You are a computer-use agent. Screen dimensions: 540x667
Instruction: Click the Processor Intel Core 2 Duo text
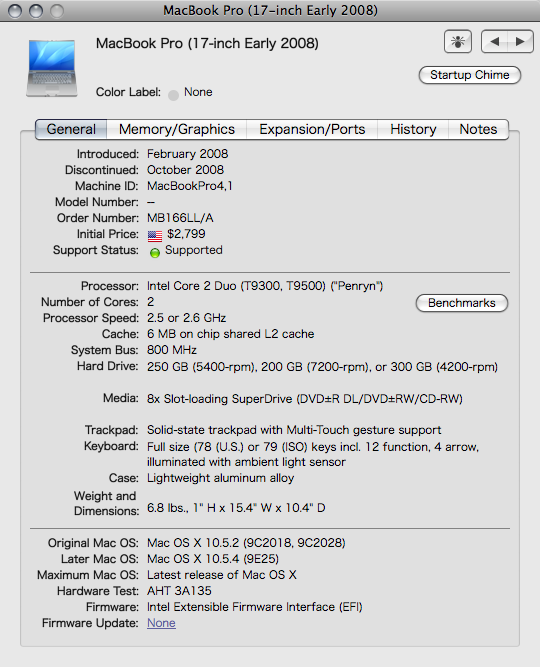coord(265,286)
